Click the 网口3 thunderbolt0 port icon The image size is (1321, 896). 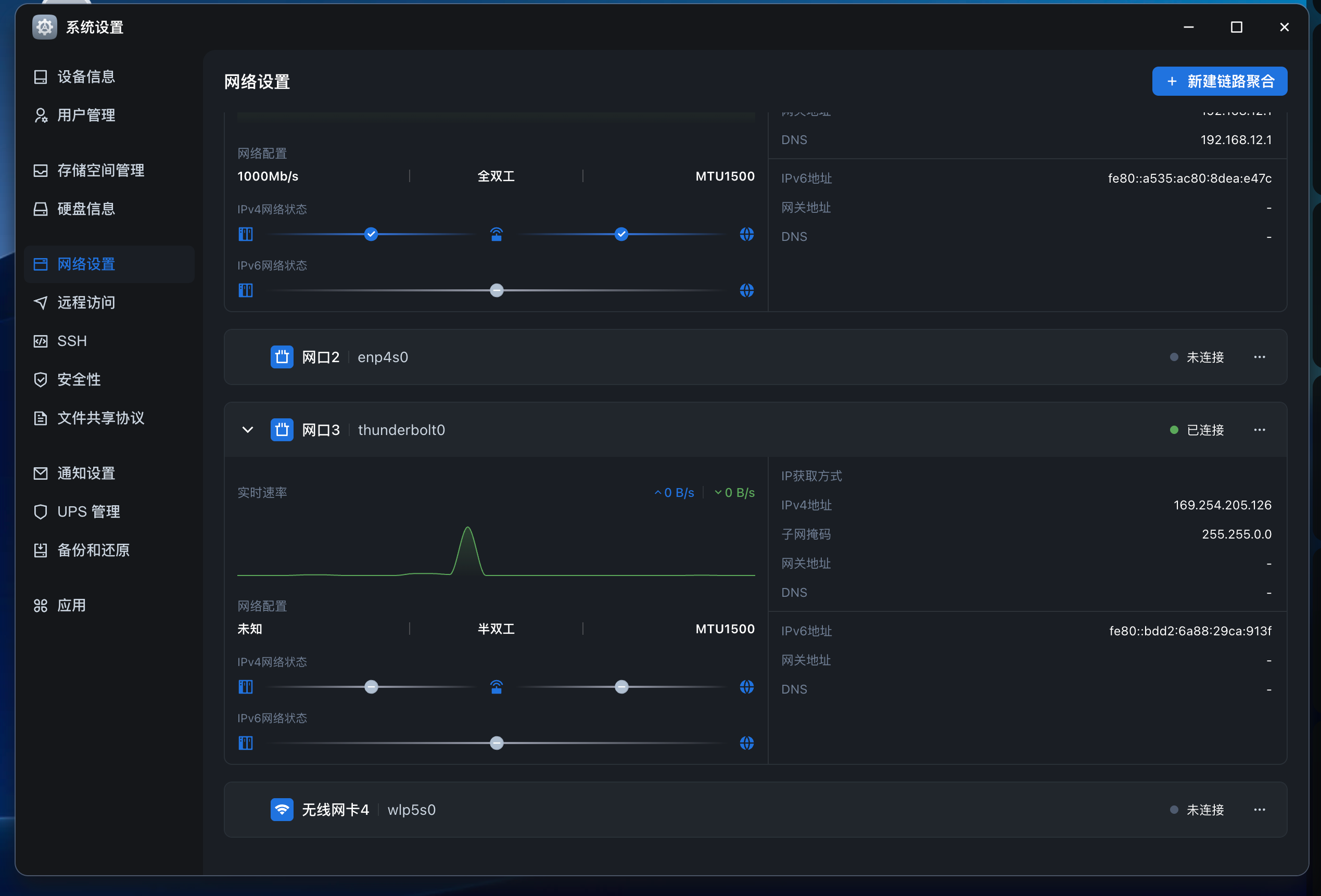(282, 430)
